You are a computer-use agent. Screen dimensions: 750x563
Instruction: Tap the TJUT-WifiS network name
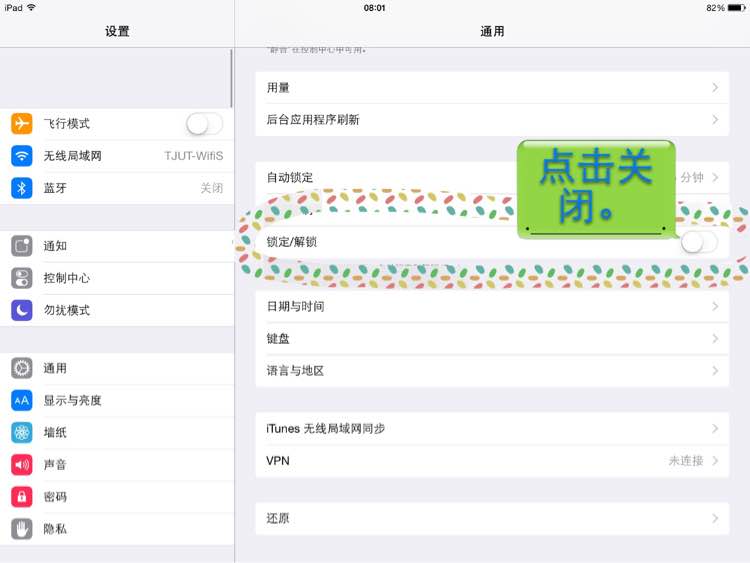[194, 156]
